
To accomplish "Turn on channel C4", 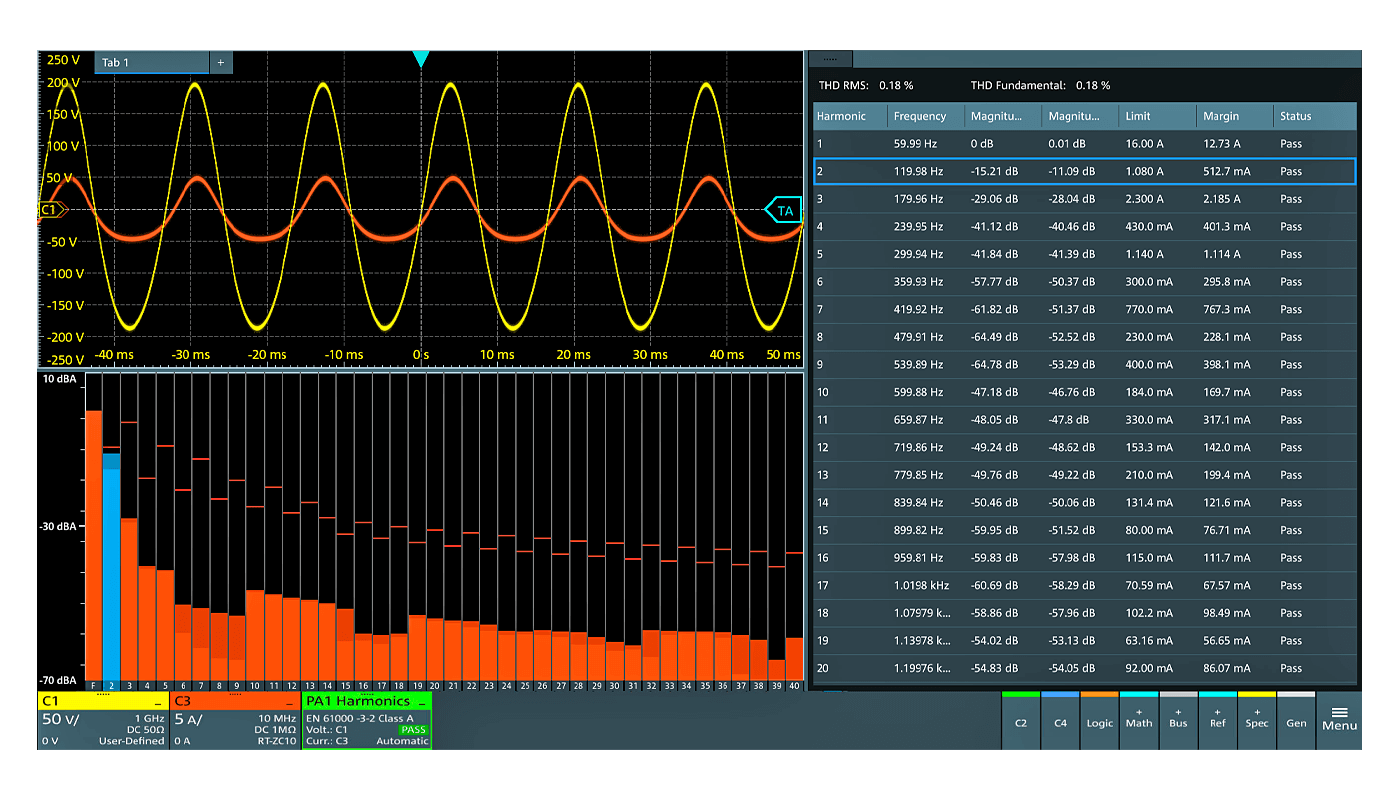I will (x=1060, y=720).
